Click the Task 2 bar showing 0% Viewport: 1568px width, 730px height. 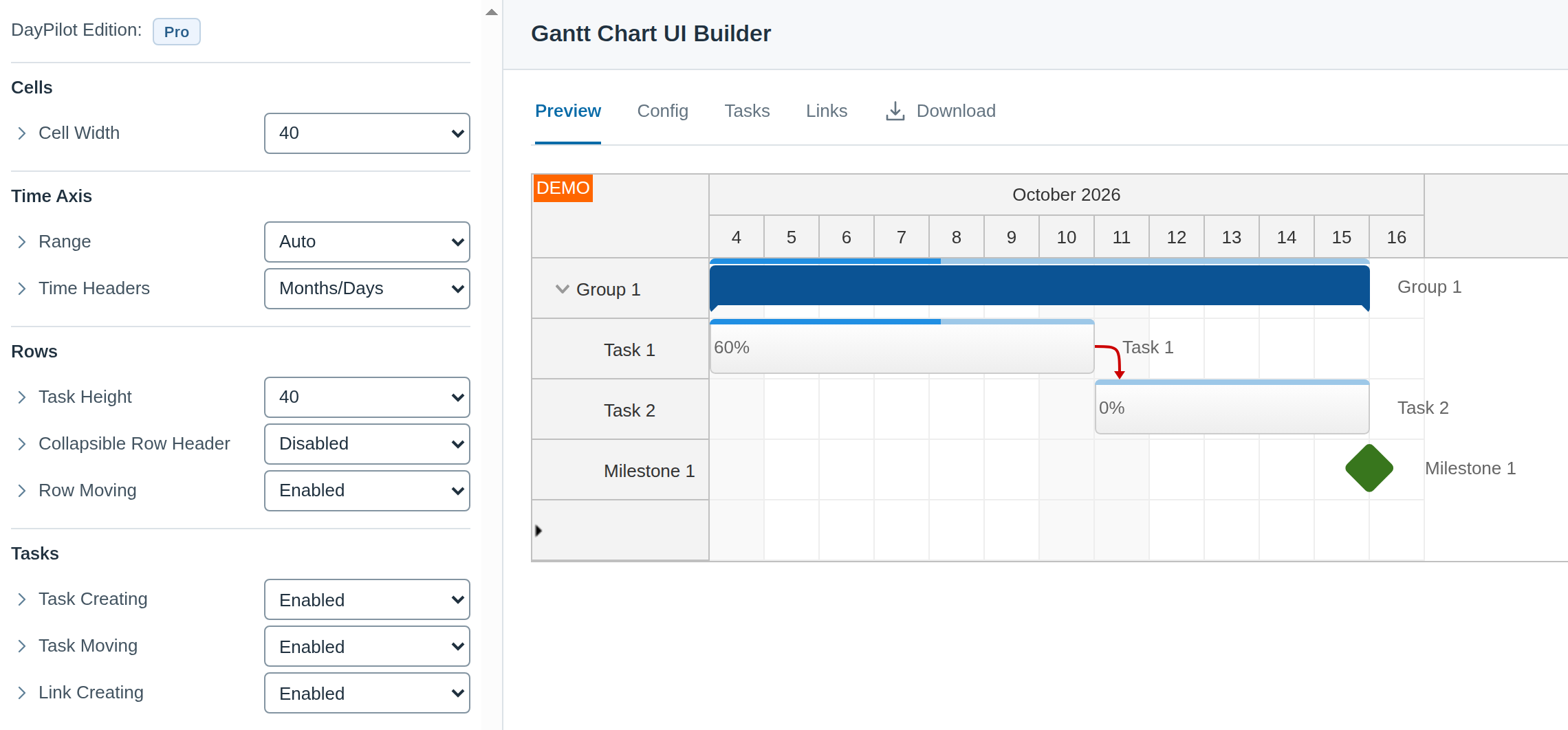tap(1232, 408)
